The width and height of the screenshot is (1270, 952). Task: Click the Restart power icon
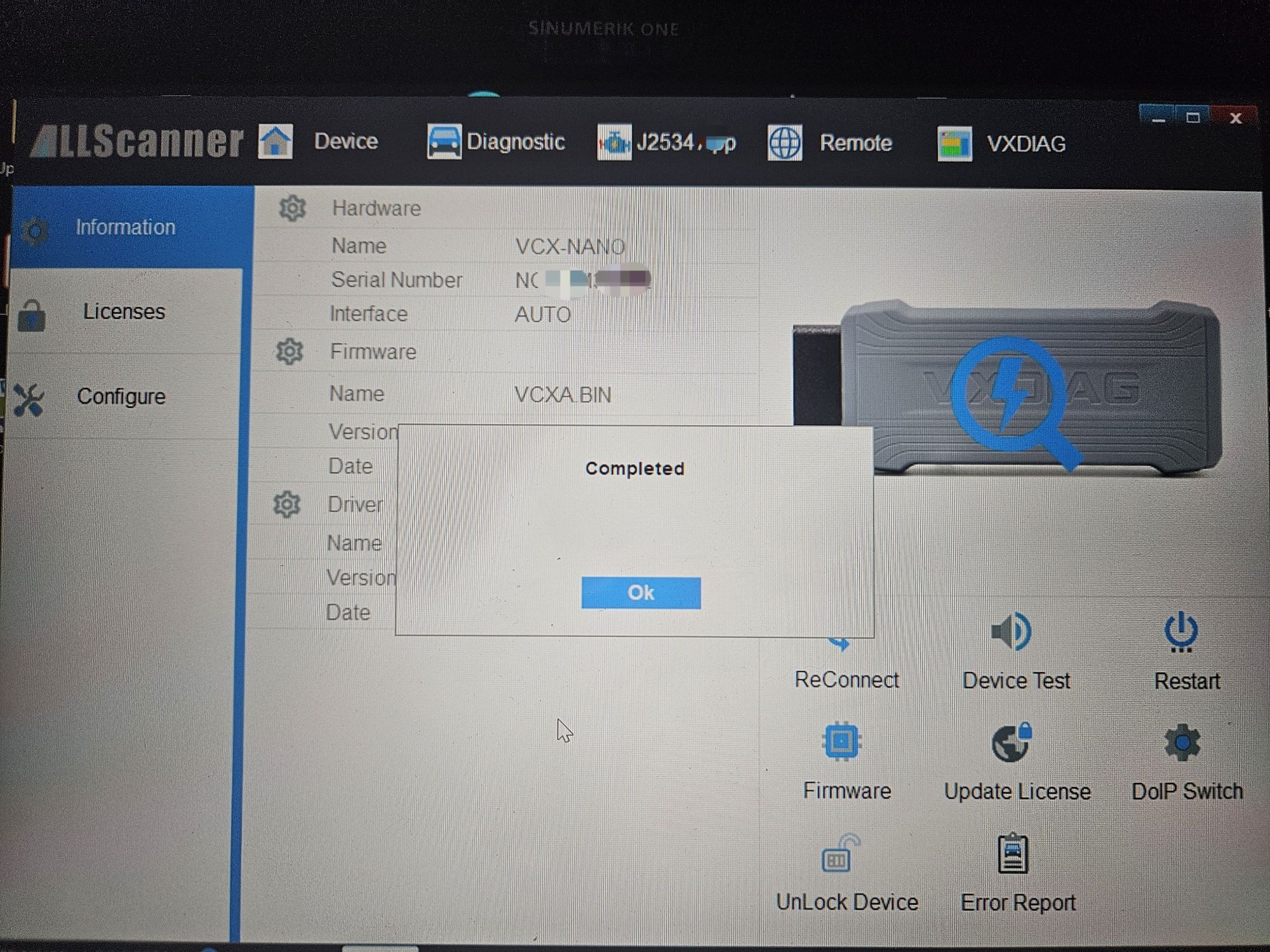[x=1181, y=632]
